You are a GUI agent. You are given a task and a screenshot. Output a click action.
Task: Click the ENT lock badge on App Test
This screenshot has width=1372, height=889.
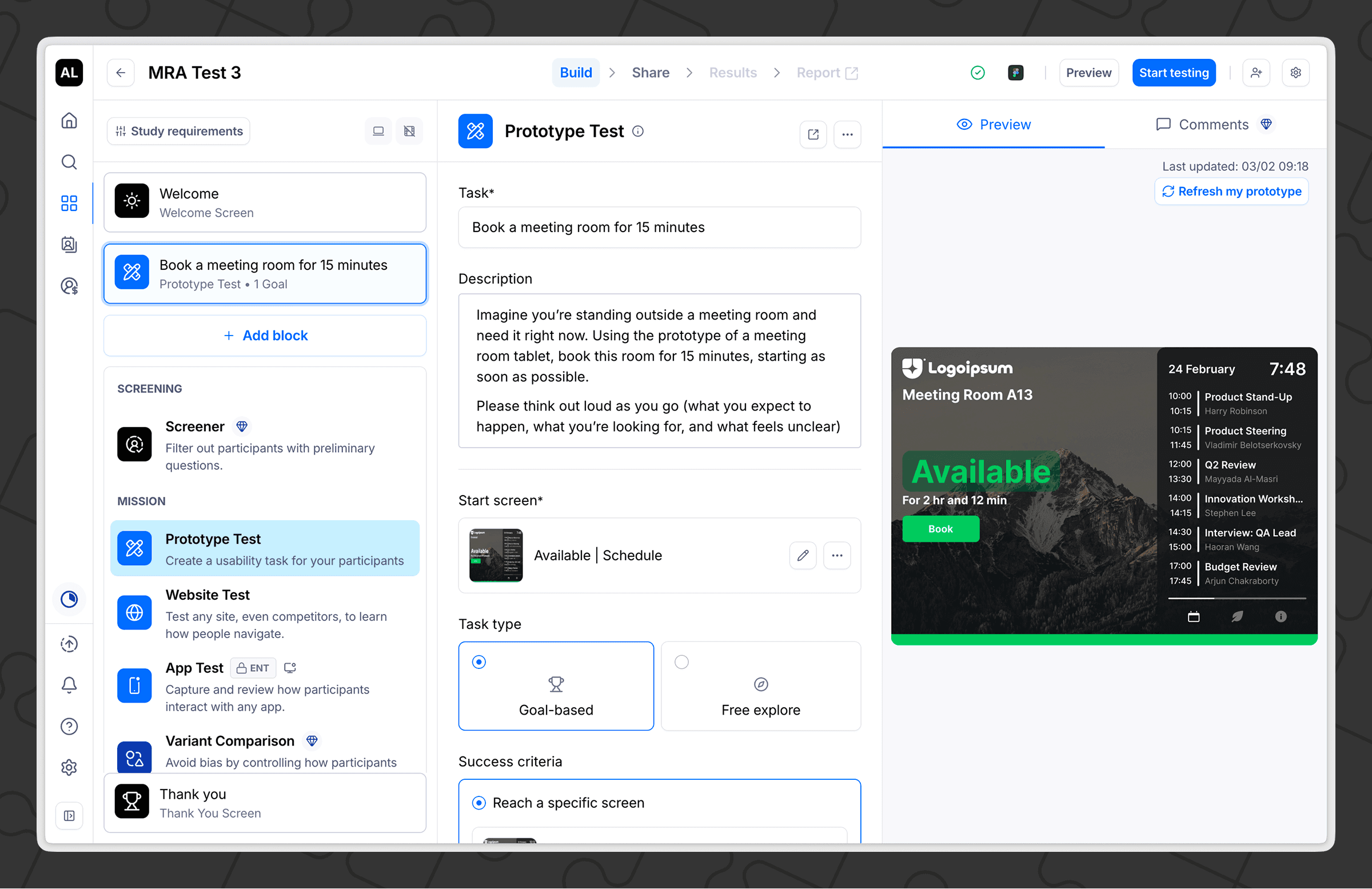pyautogui.click(x=253, y=668)
